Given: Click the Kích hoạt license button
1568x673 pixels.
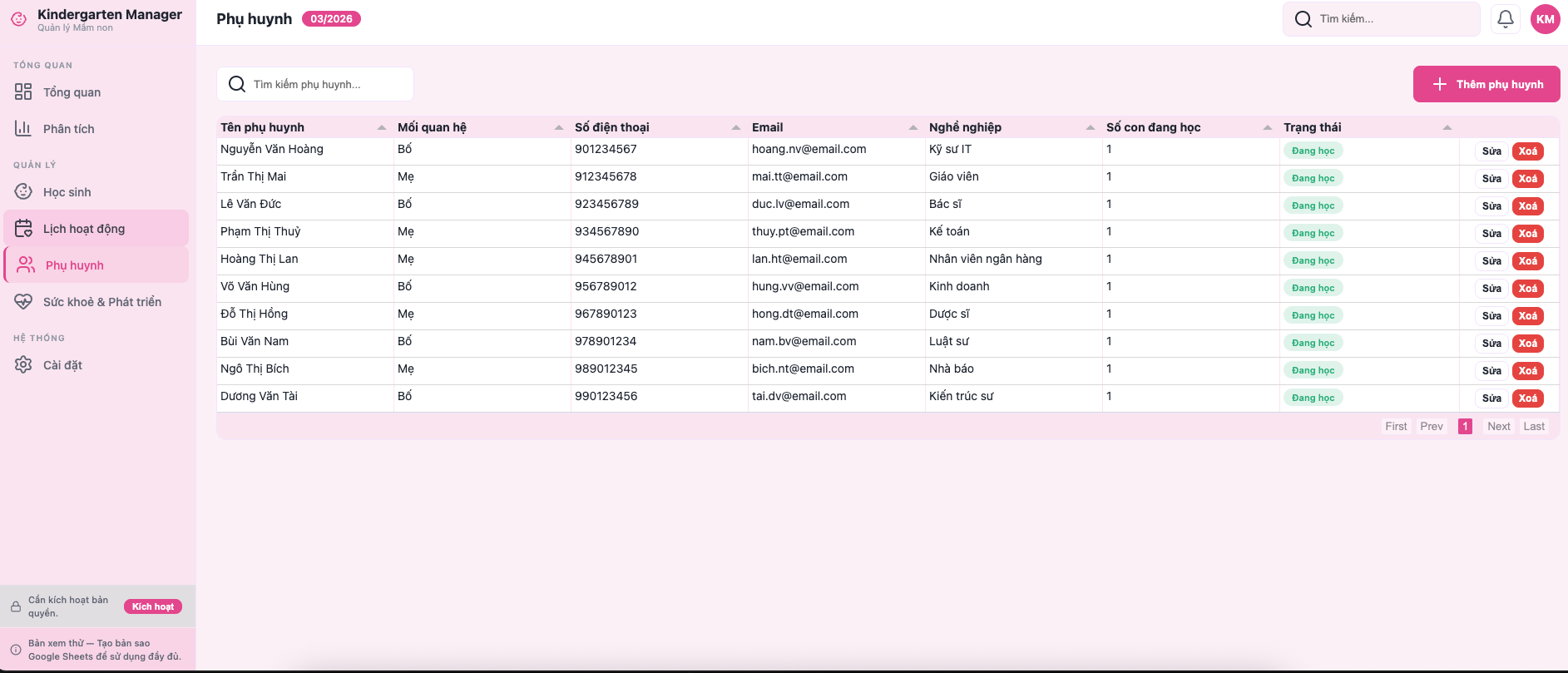Looking at the screenshot, I should pos(153,606).
